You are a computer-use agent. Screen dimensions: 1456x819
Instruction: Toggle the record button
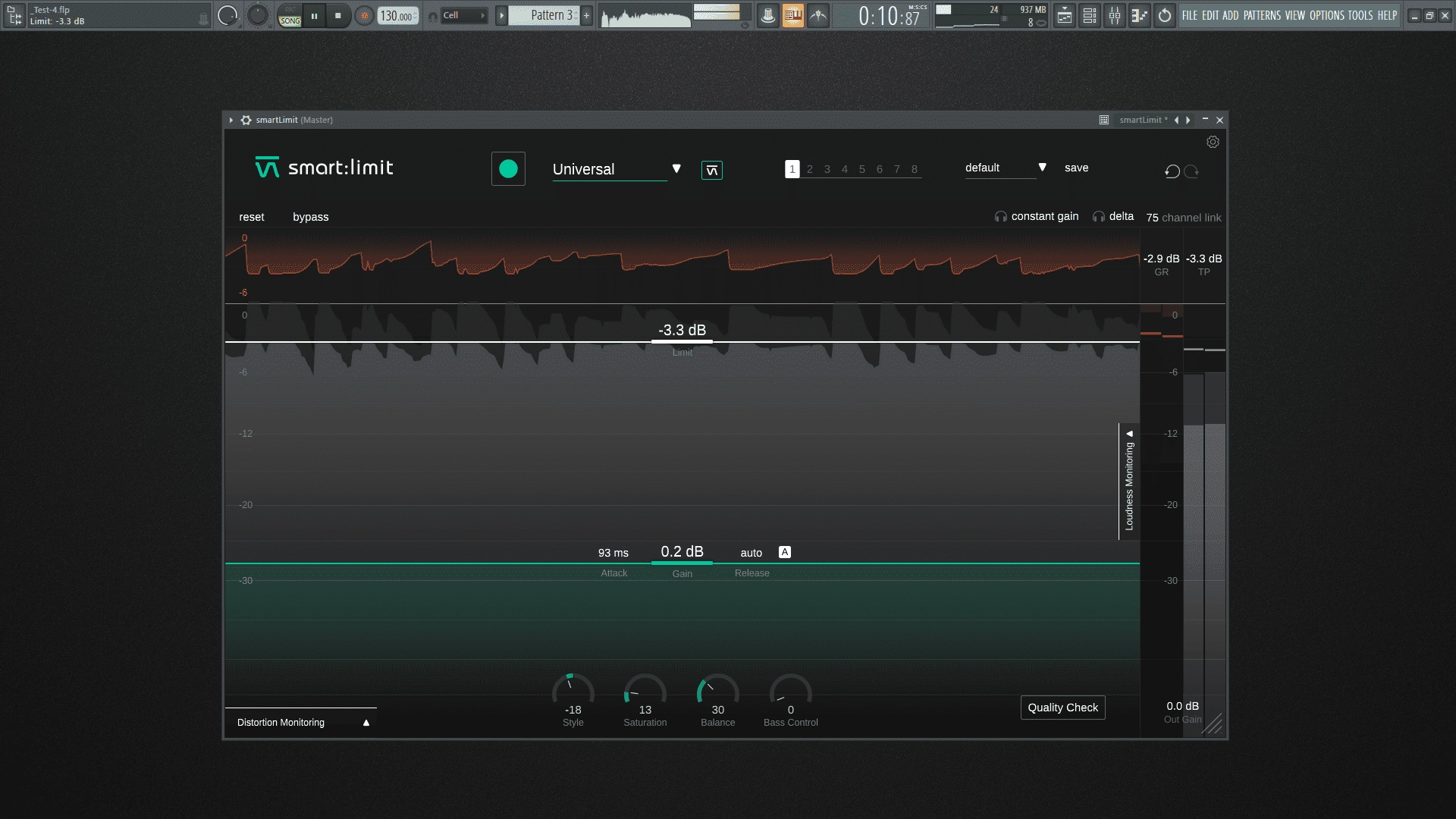[364, 16]
